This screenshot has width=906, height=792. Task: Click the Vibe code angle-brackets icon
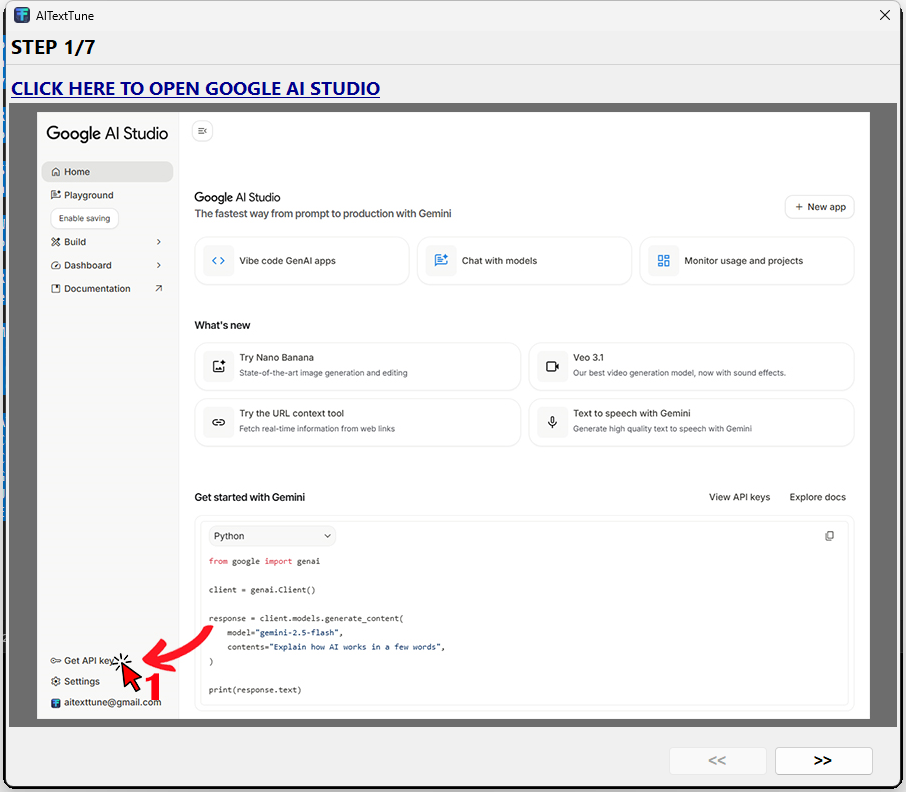tap(218, 261)
